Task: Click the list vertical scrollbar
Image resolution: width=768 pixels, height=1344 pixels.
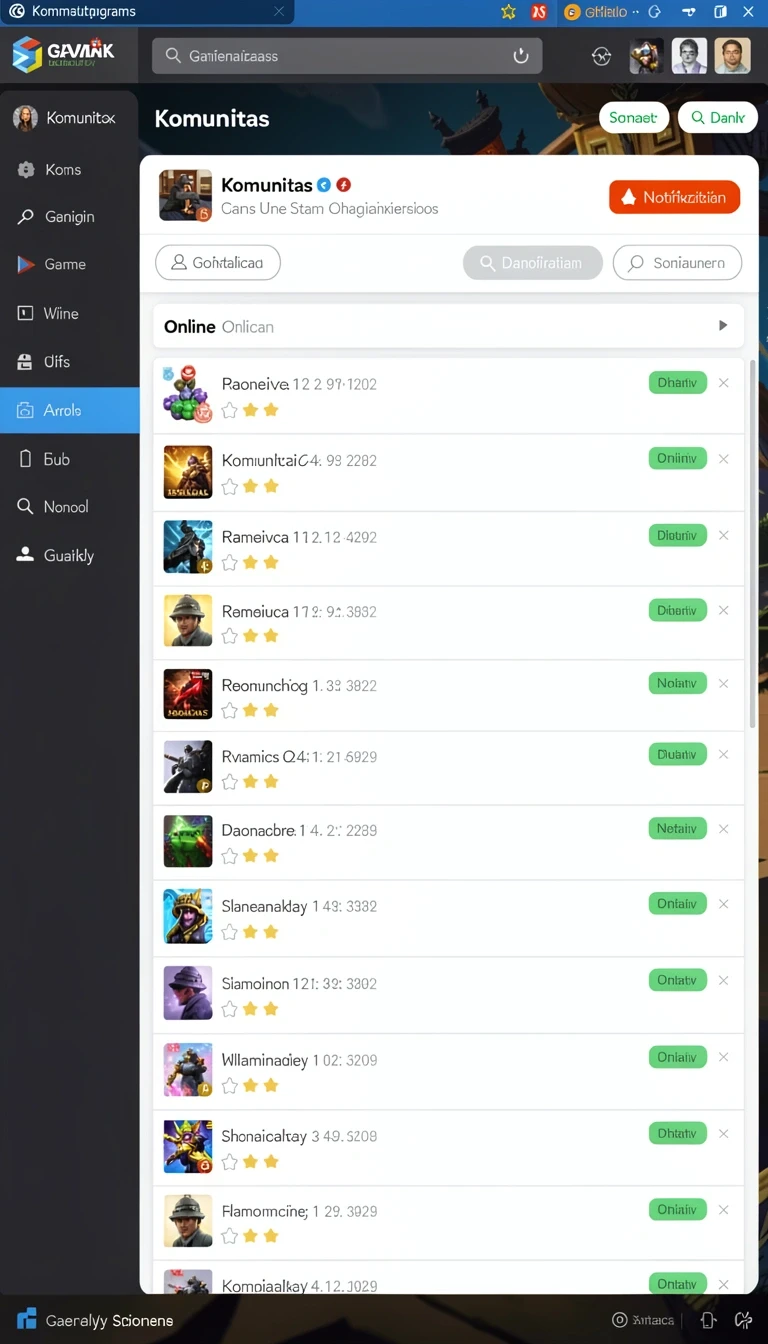Action: pyautogui.click(x=752, y=545)
